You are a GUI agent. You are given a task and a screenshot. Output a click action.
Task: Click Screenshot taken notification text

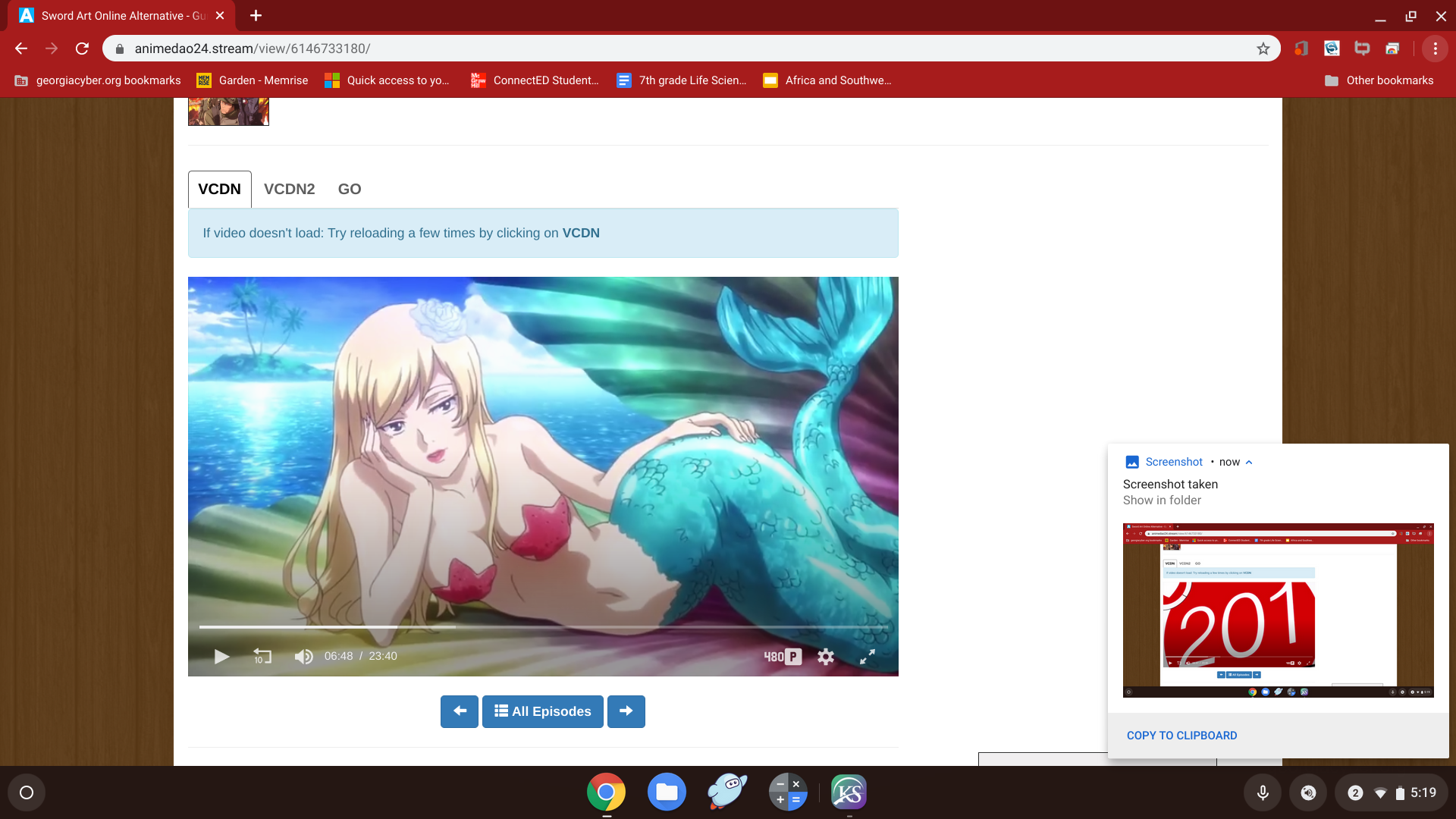[x=1170, y=484]
